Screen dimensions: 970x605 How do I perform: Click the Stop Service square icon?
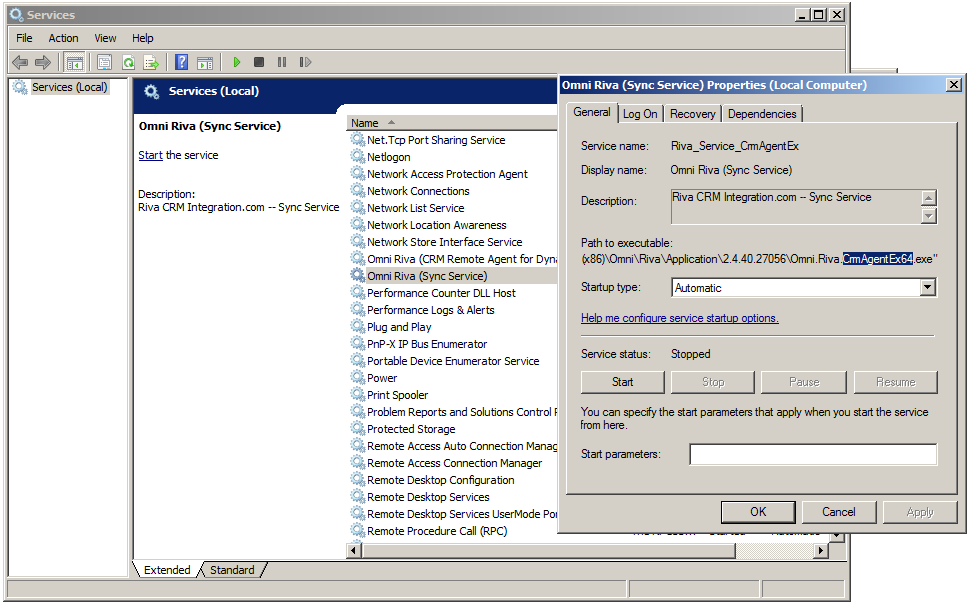259,62
